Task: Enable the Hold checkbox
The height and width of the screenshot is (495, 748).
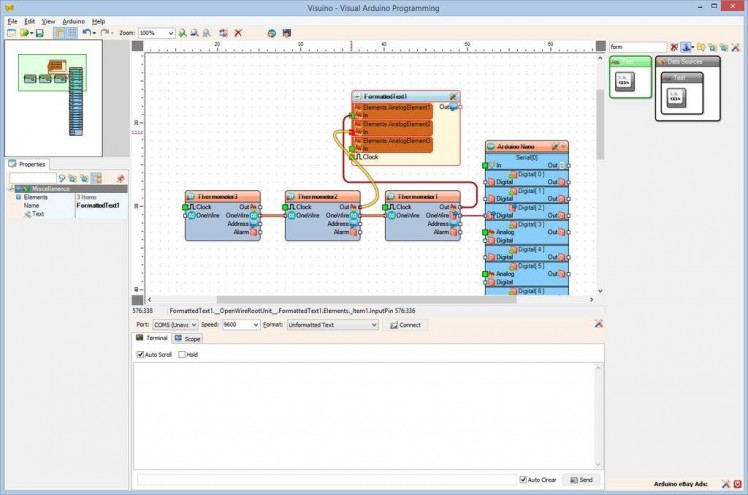Action: pyautogui.click(x=181, y=354)
